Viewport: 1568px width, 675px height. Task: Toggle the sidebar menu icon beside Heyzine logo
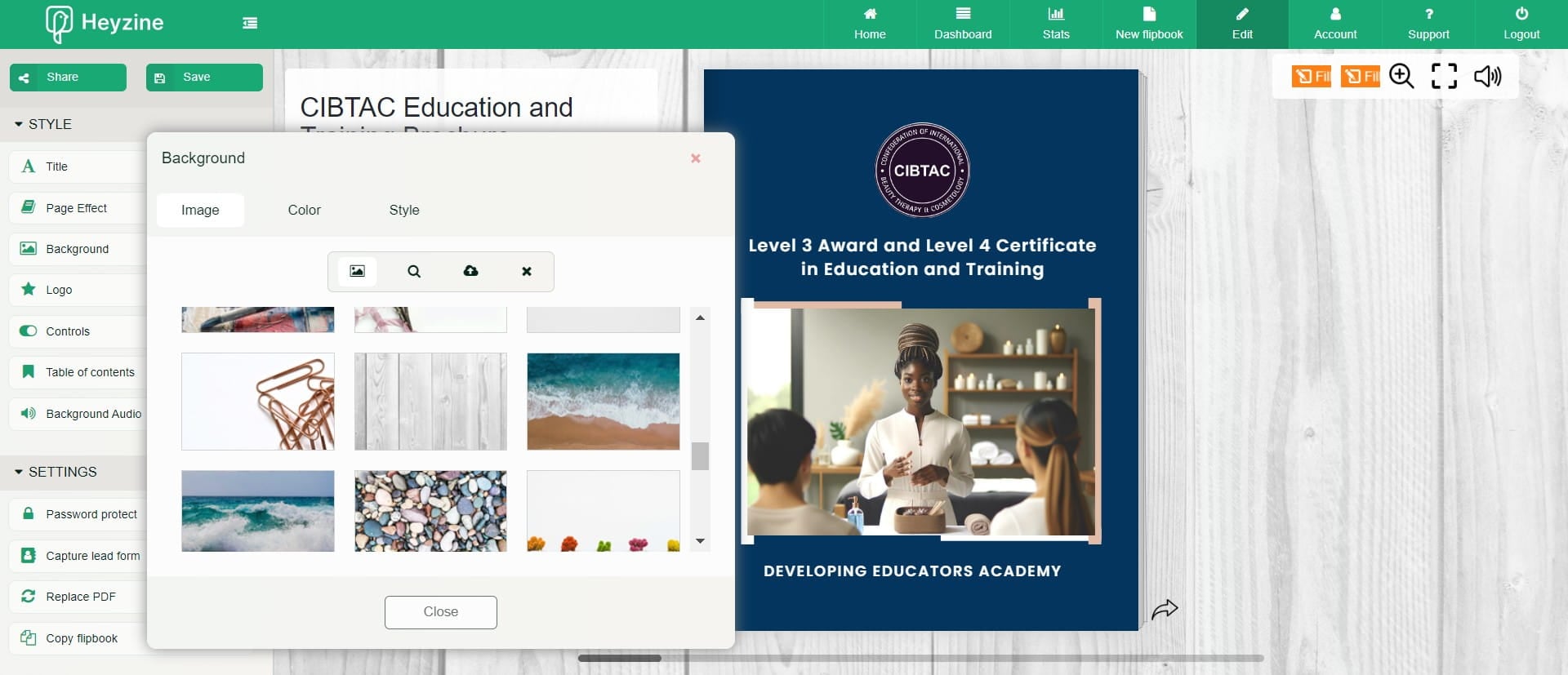tap(250, 24)
